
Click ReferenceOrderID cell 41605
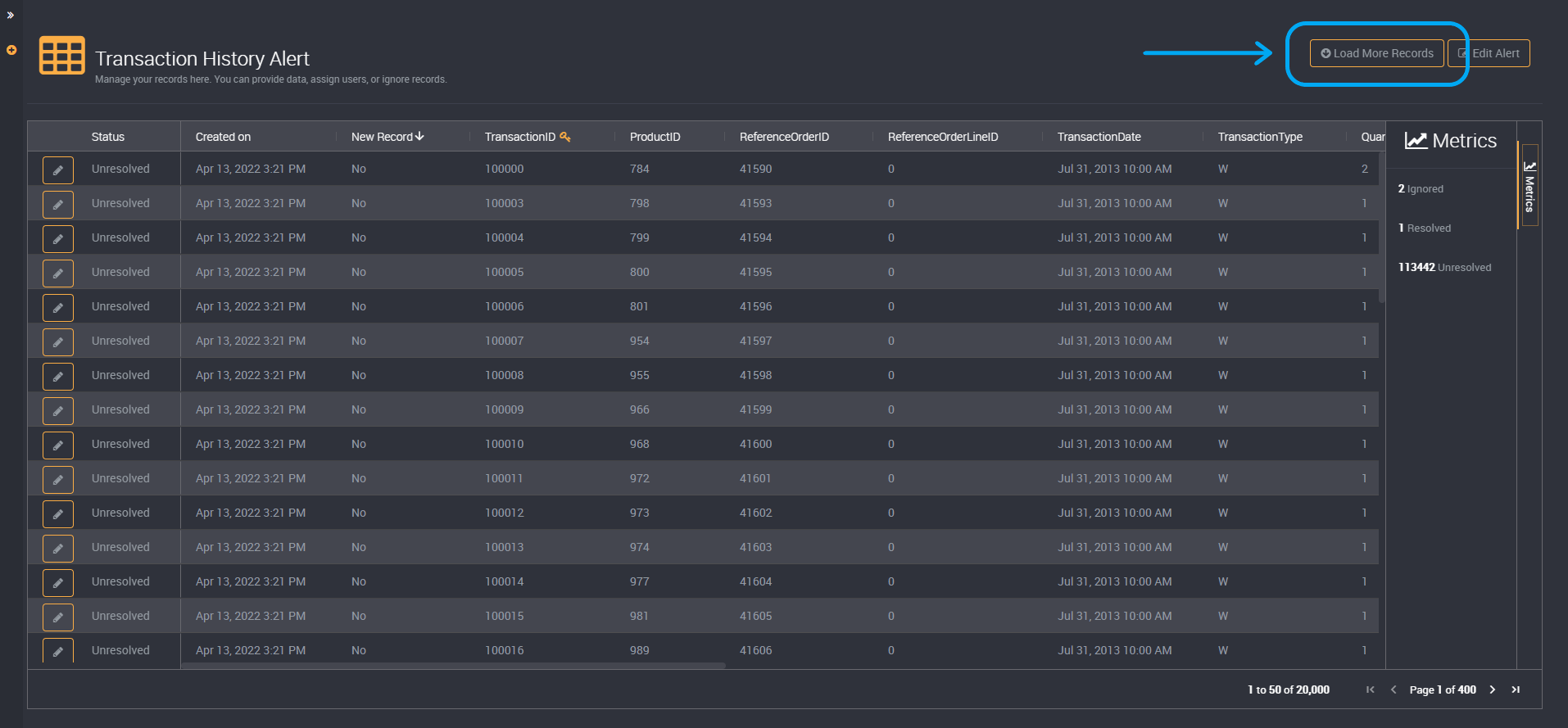(x=755, y=616)
